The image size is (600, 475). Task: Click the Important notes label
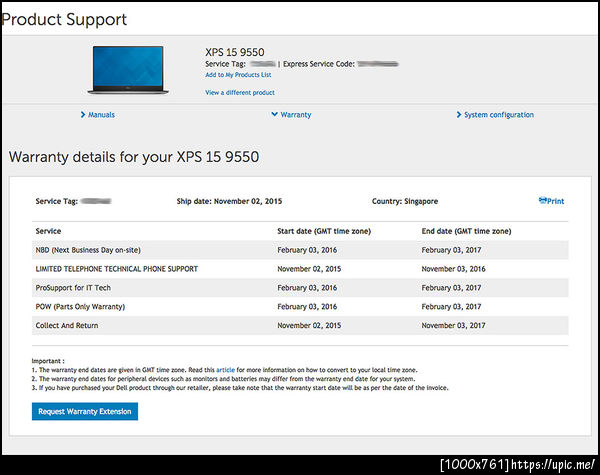click(x=48, y=361)
